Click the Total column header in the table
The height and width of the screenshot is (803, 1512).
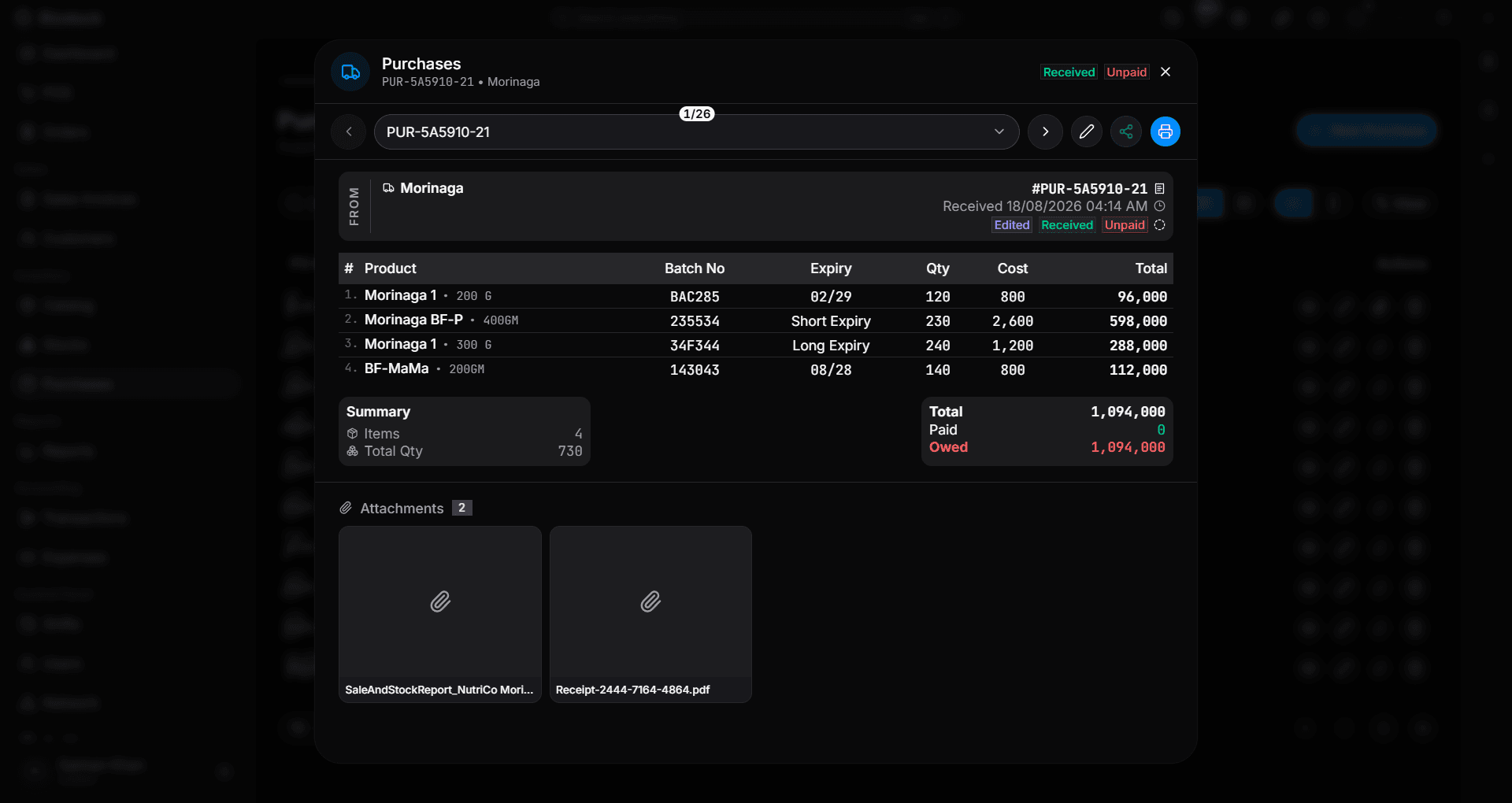coord(1151,268)
